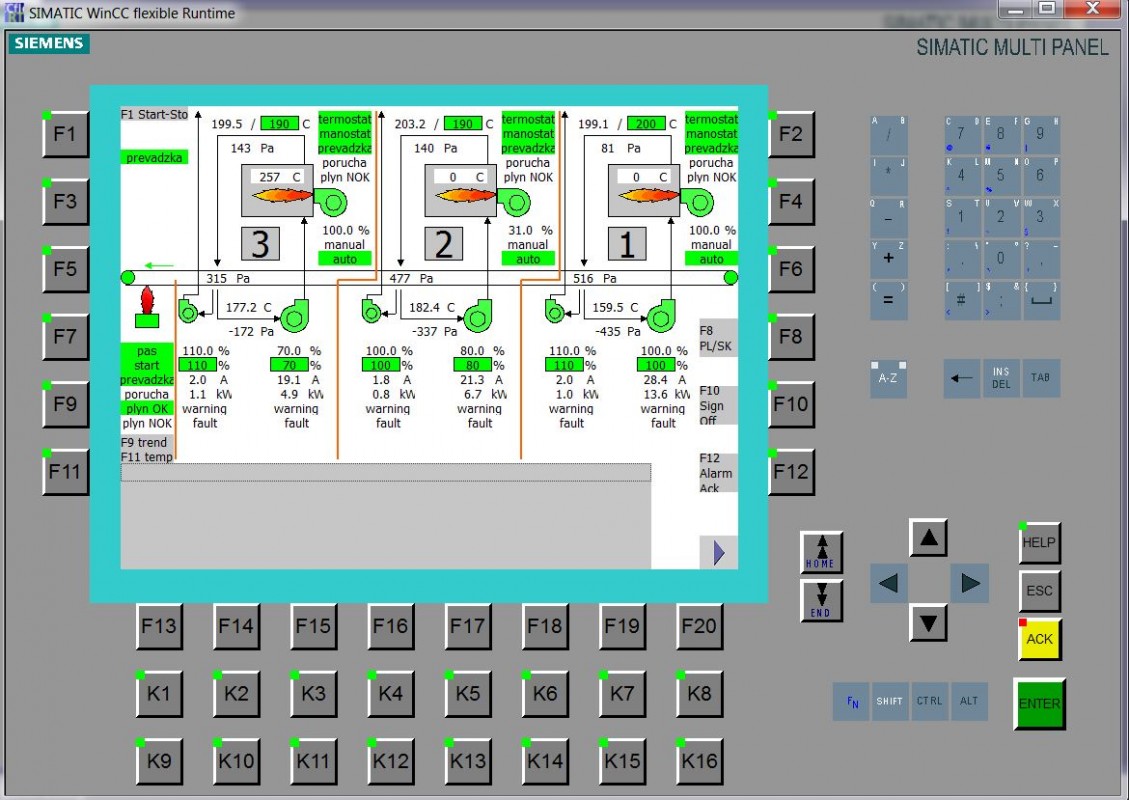This screenshot has width=1129, height=800.
Task: Click the TAB key
Action: pos(1040,378)
